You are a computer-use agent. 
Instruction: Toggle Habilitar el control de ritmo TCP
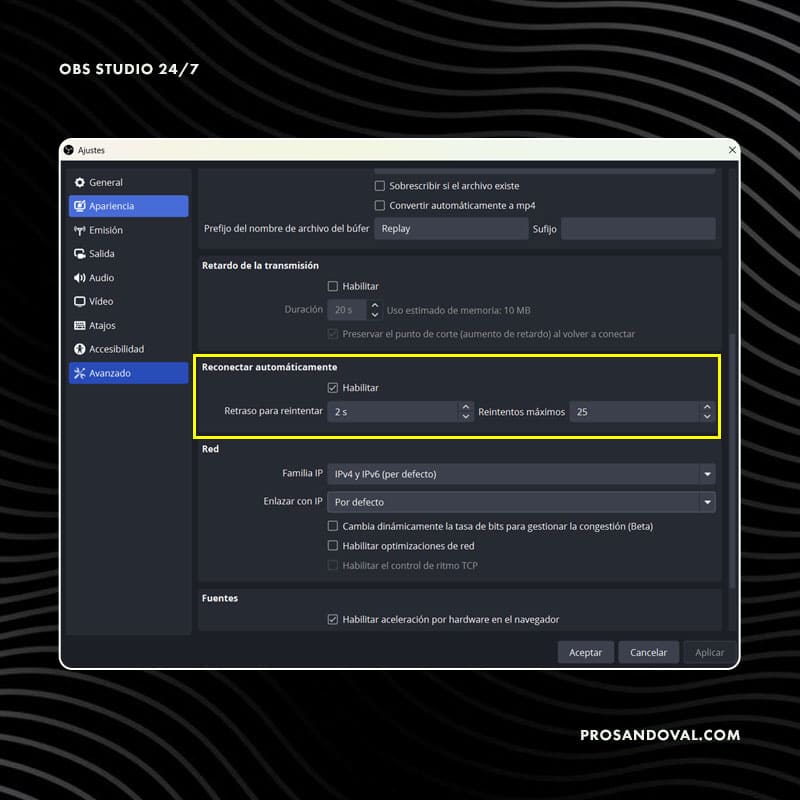[x=333, y=565]
